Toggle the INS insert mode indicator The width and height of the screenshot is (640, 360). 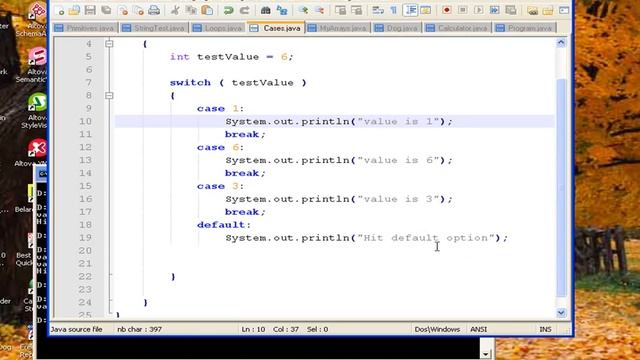point(545,329)
